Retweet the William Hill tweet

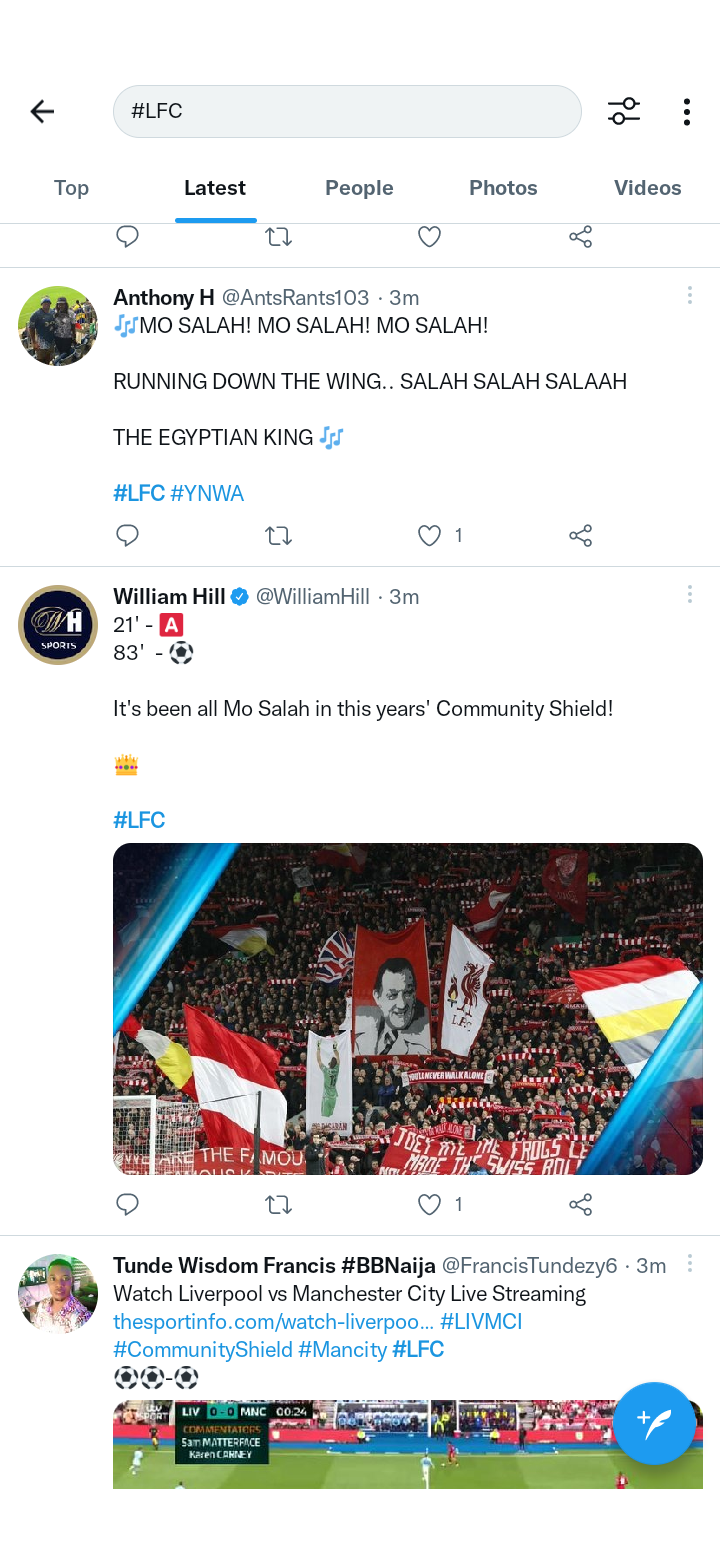278,1204
